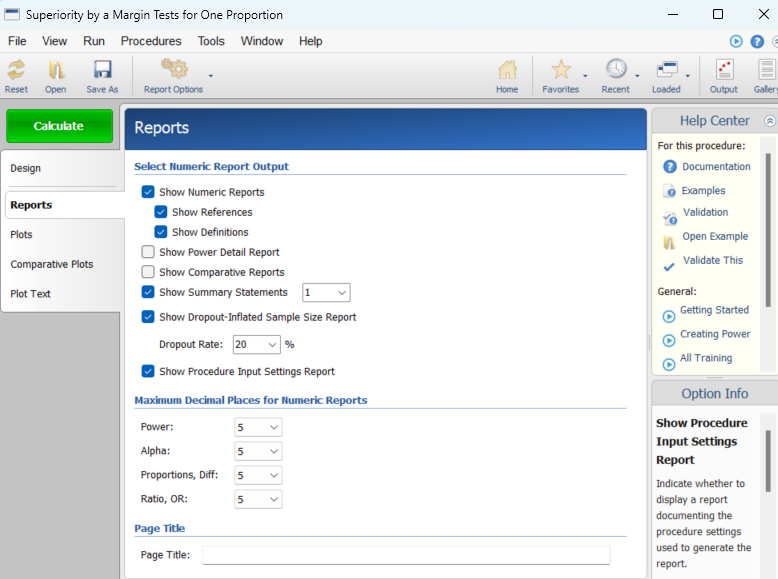Go to Home via house icon
Viewport: 778px width, 579px height.
click(x=507, y=70)
